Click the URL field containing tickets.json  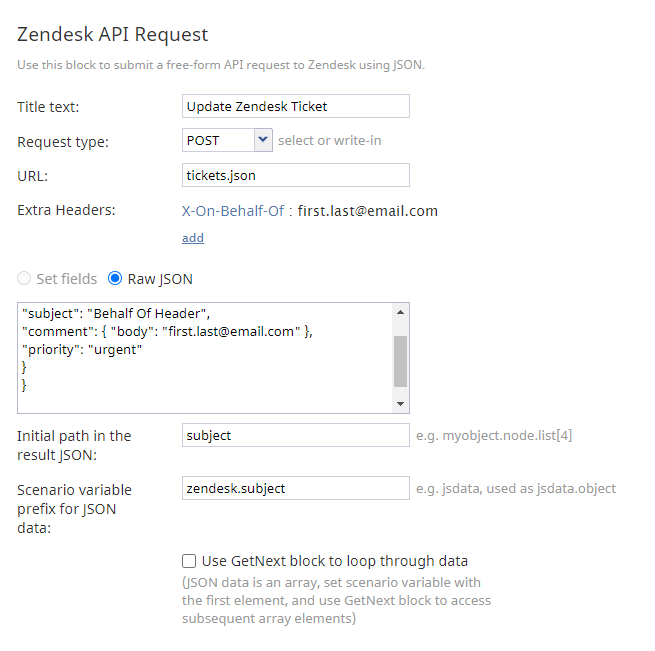point(296,175)
